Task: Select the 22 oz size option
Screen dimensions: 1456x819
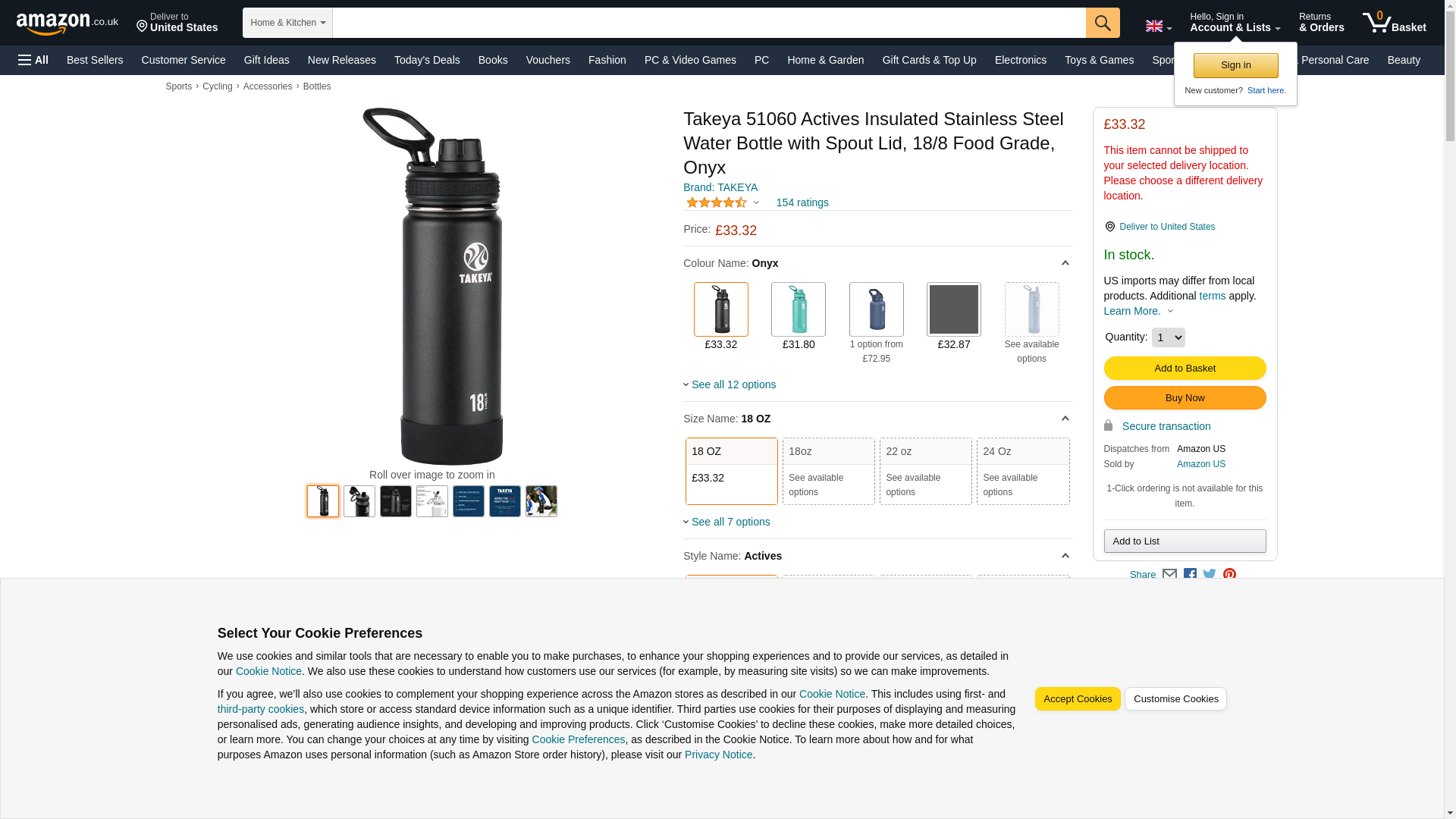Action: pos(925,471)
